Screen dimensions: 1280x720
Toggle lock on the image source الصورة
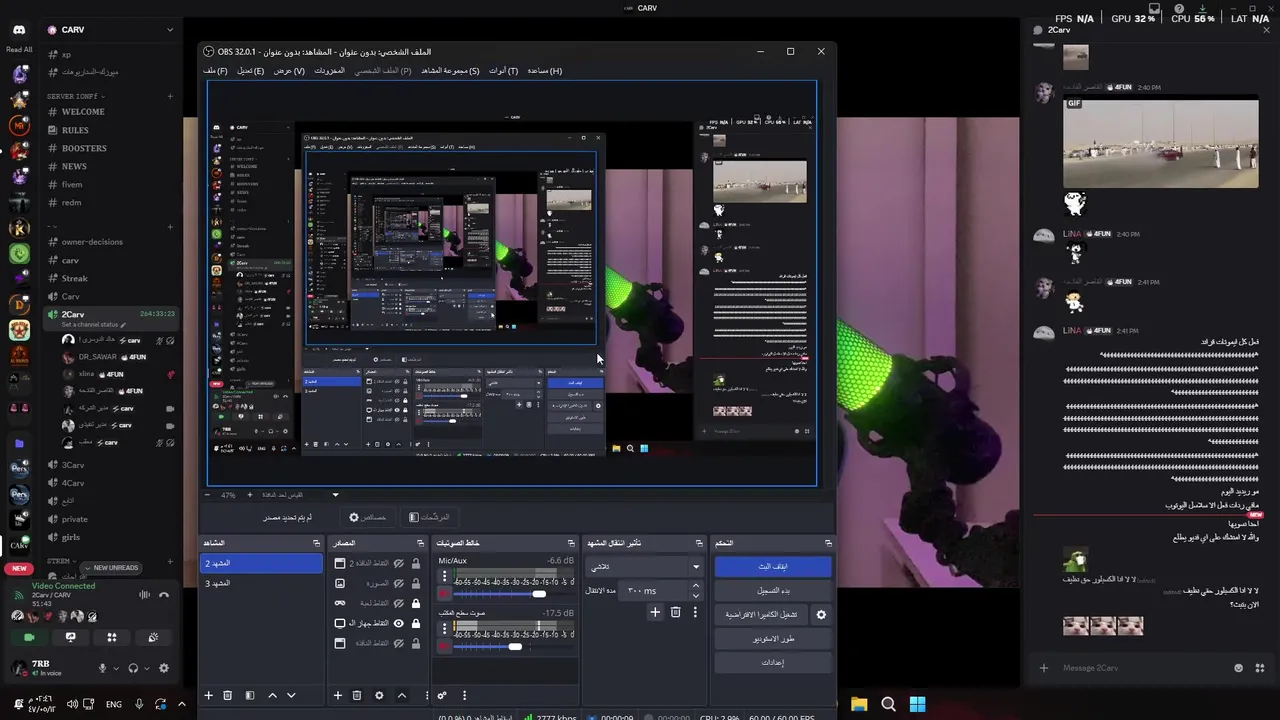(416, 583)
